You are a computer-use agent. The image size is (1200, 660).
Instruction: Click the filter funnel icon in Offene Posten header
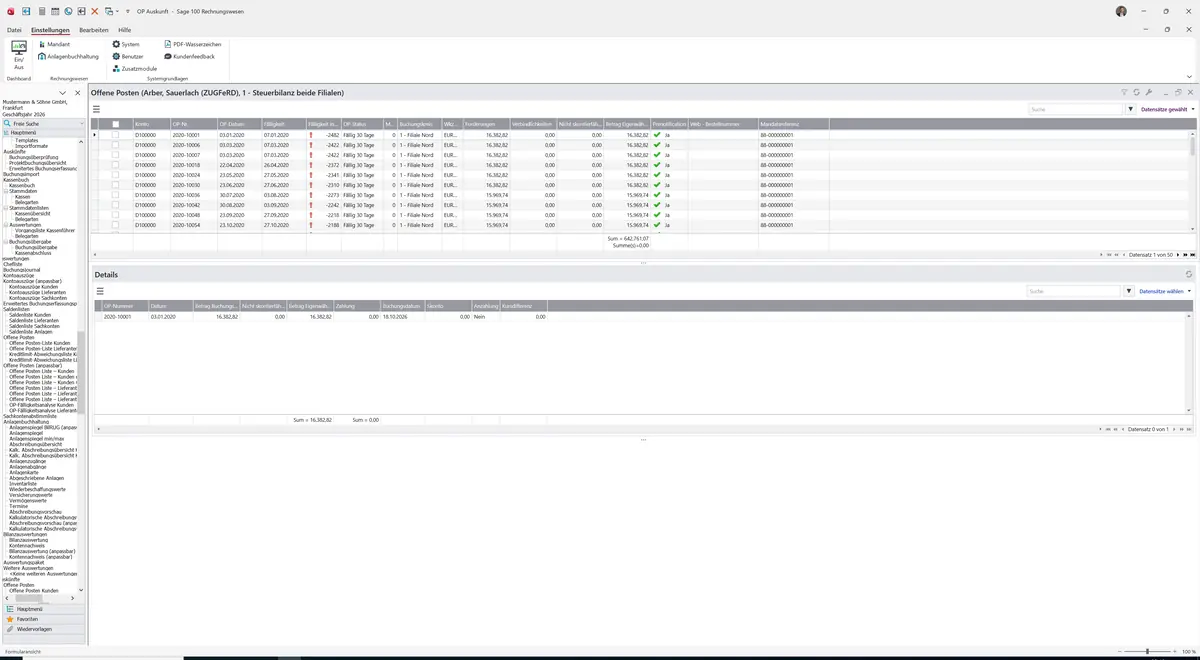coord(1124,92)
